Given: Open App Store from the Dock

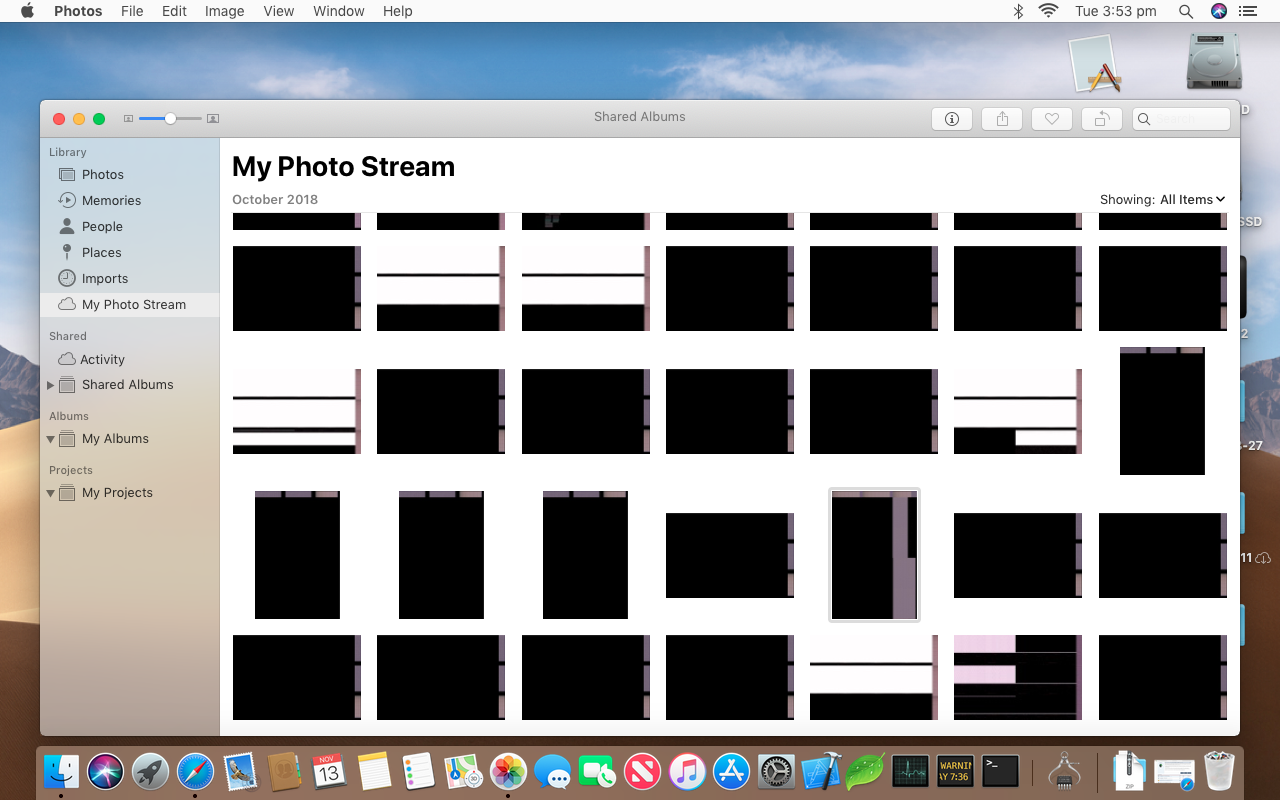Looking at the screenshot, I should (731, 771).
